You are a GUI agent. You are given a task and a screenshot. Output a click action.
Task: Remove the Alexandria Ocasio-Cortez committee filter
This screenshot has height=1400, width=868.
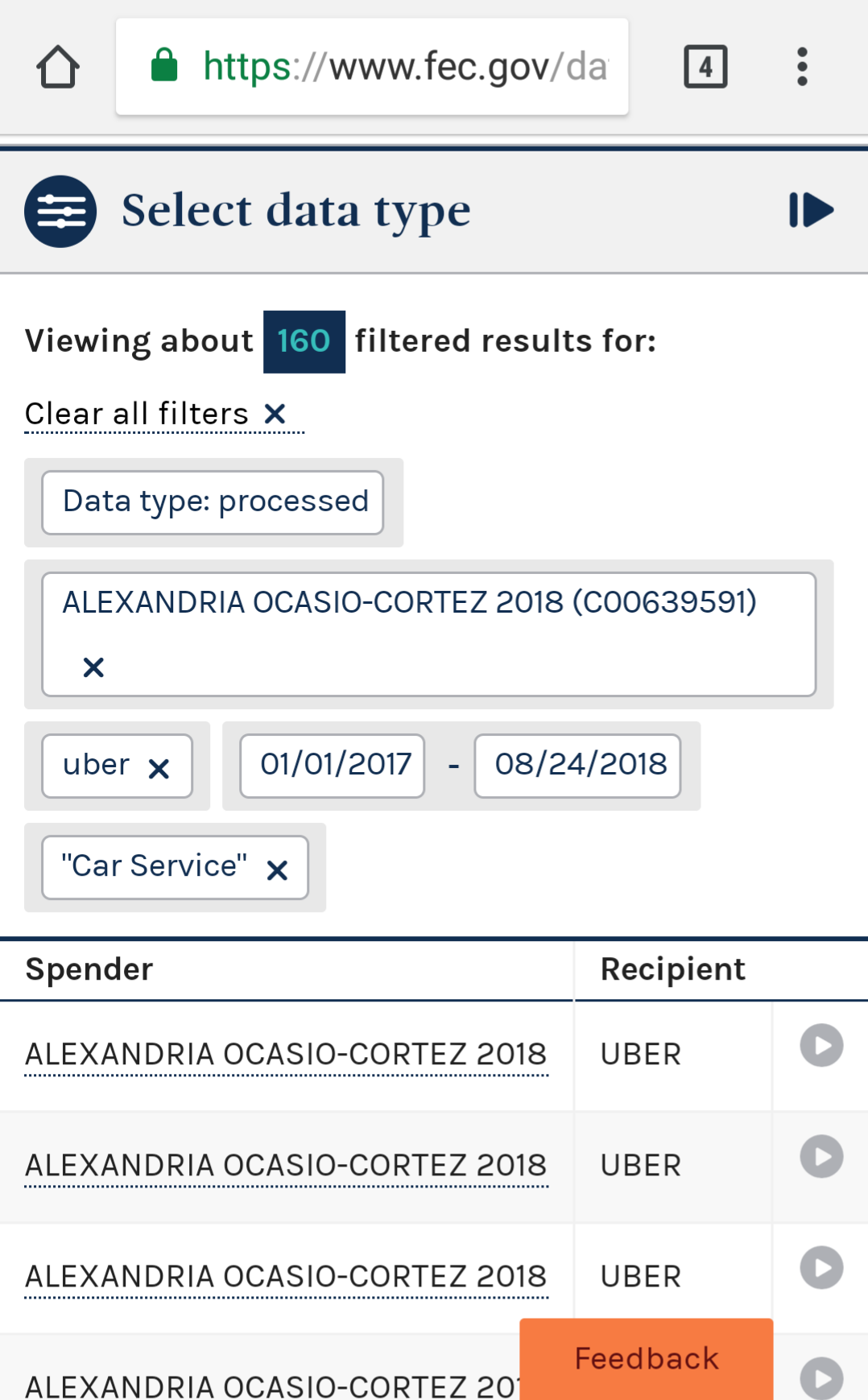93,667
